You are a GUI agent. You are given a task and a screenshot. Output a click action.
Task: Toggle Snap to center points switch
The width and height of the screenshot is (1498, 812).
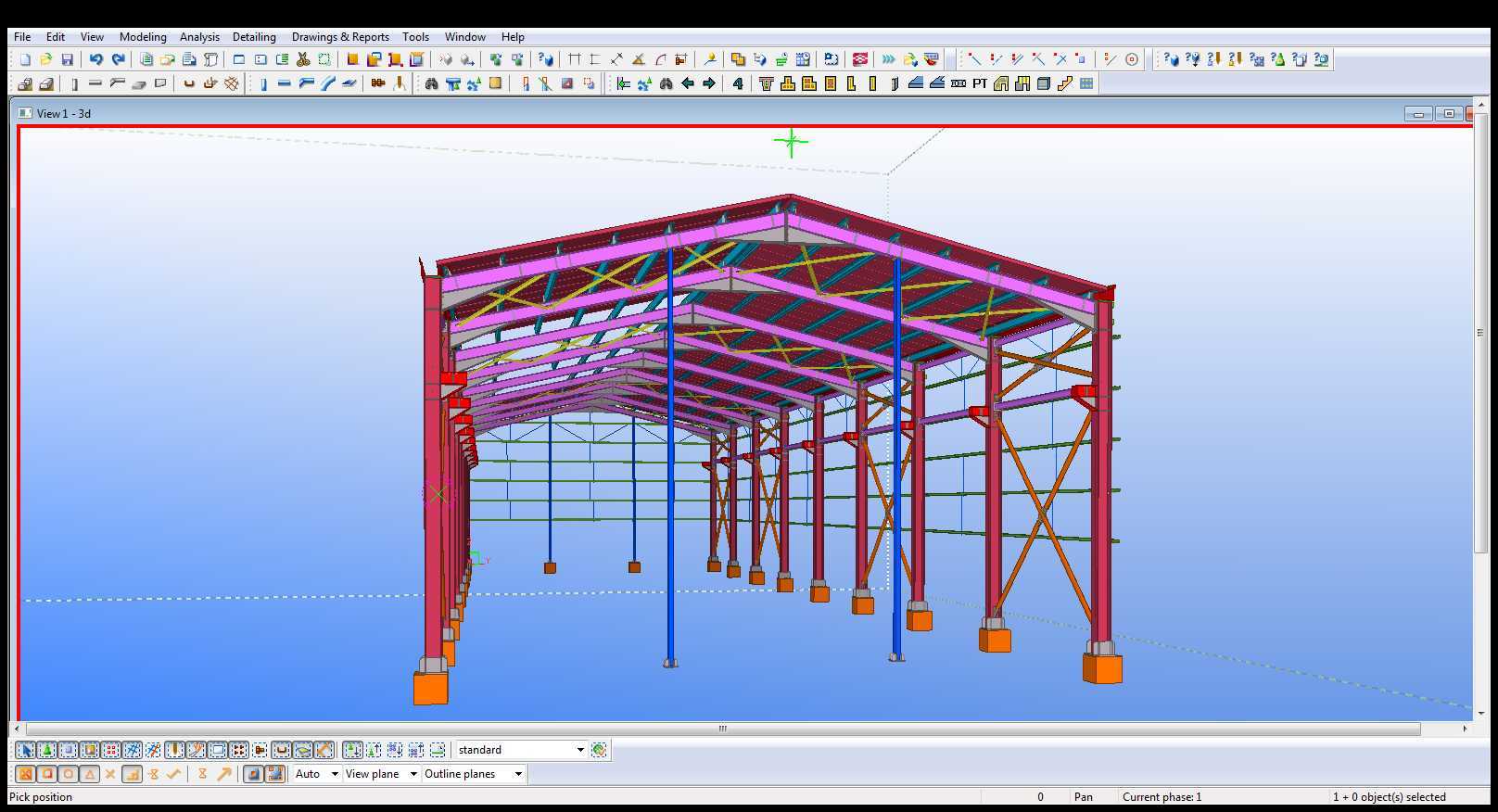(69, 774)
